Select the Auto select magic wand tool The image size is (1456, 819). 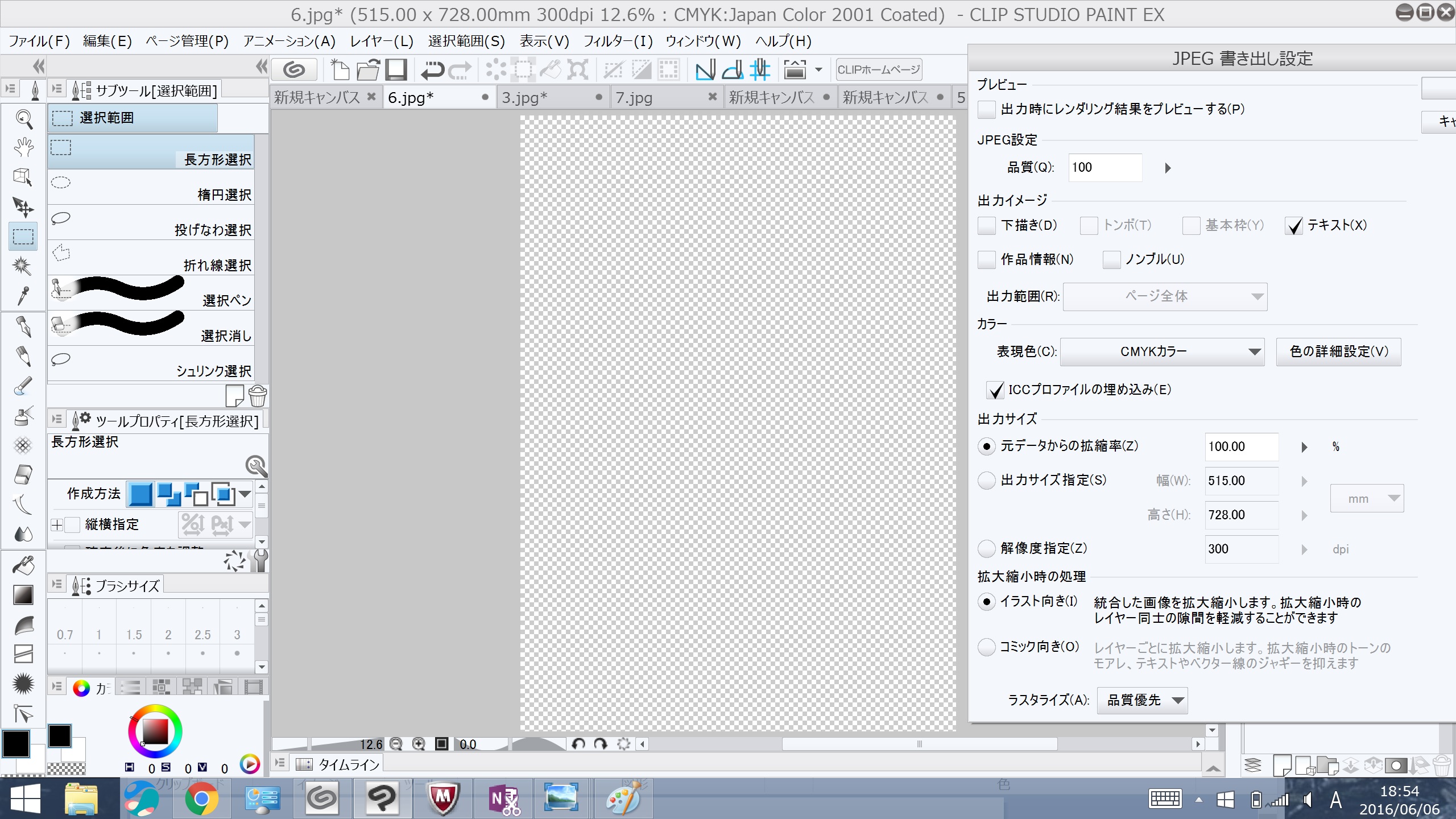click(x=22, y=266)
